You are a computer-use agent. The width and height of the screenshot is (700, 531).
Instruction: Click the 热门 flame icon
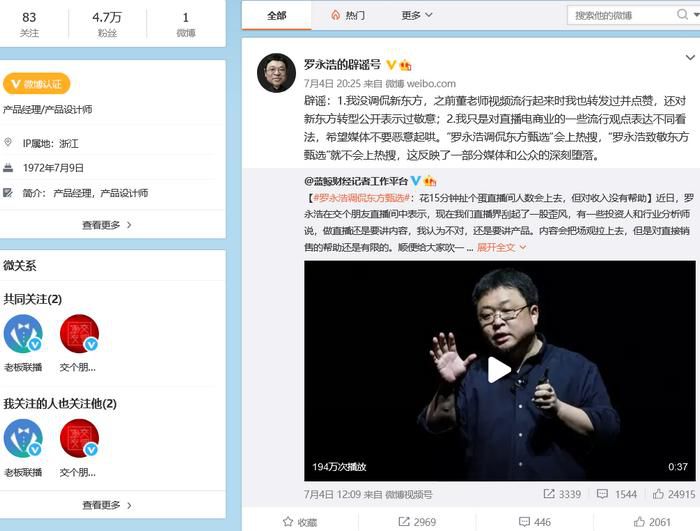(335, 15)
